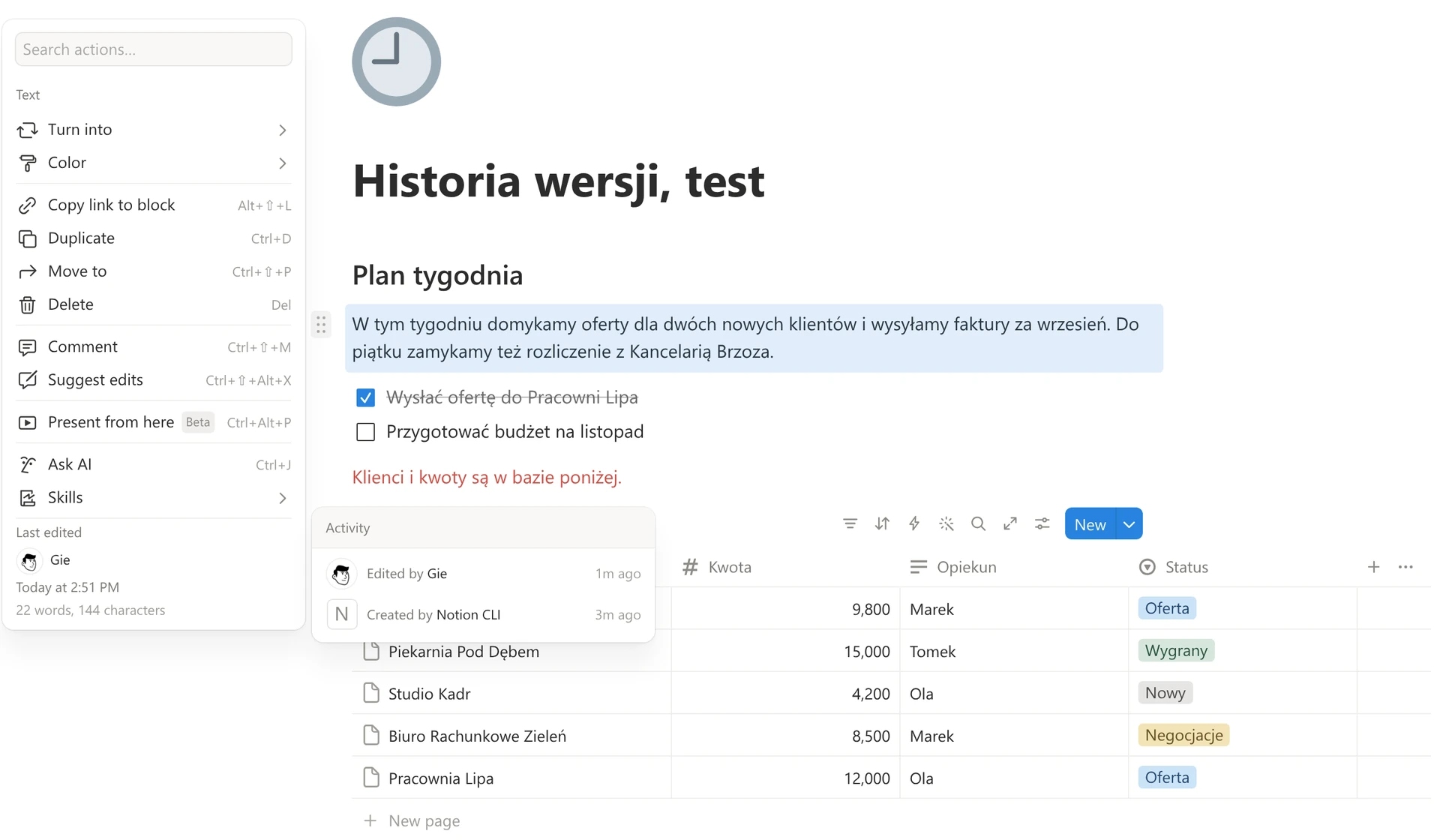Click the block drag handle icon
Image resolution: width=1440 pixels, height=840 pixels.
[x=321, y=325]
